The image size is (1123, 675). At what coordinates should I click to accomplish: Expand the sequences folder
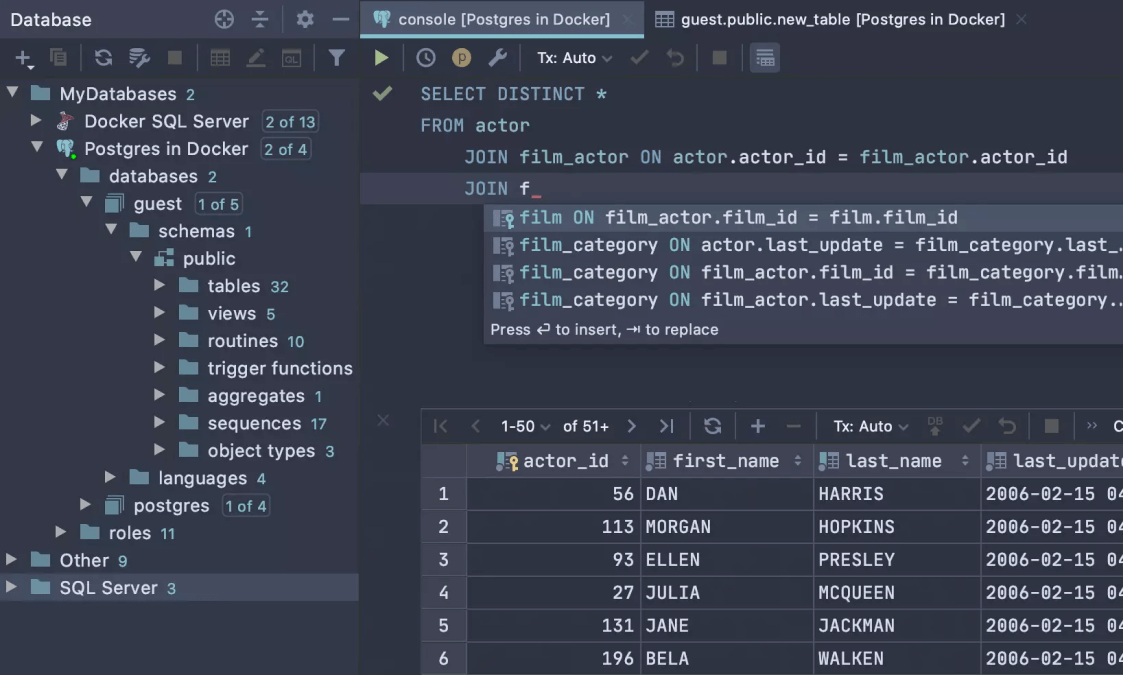point(160,422)
